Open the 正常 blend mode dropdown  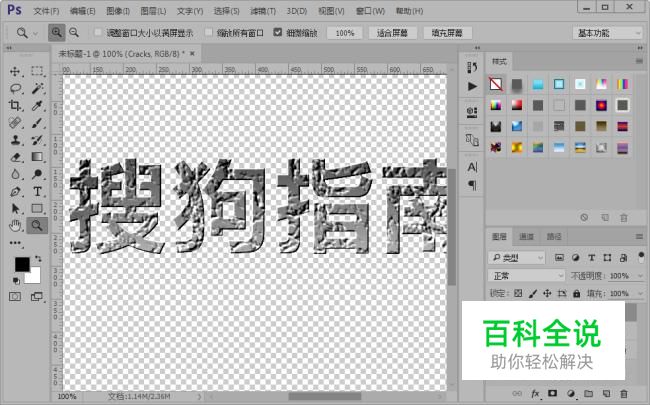pos(526,276)
